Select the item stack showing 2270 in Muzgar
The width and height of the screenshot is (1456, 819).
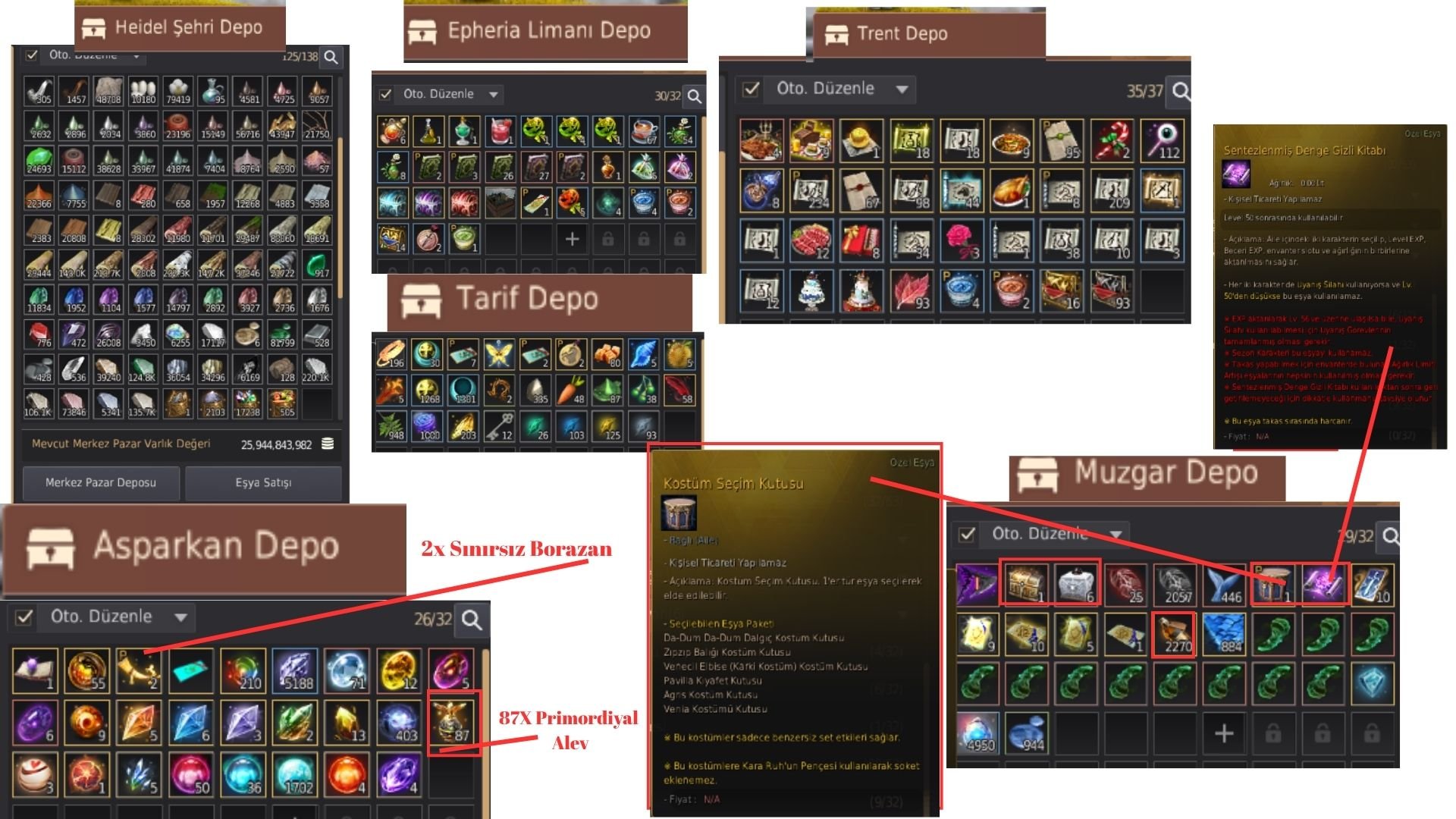click(1174, 633)
